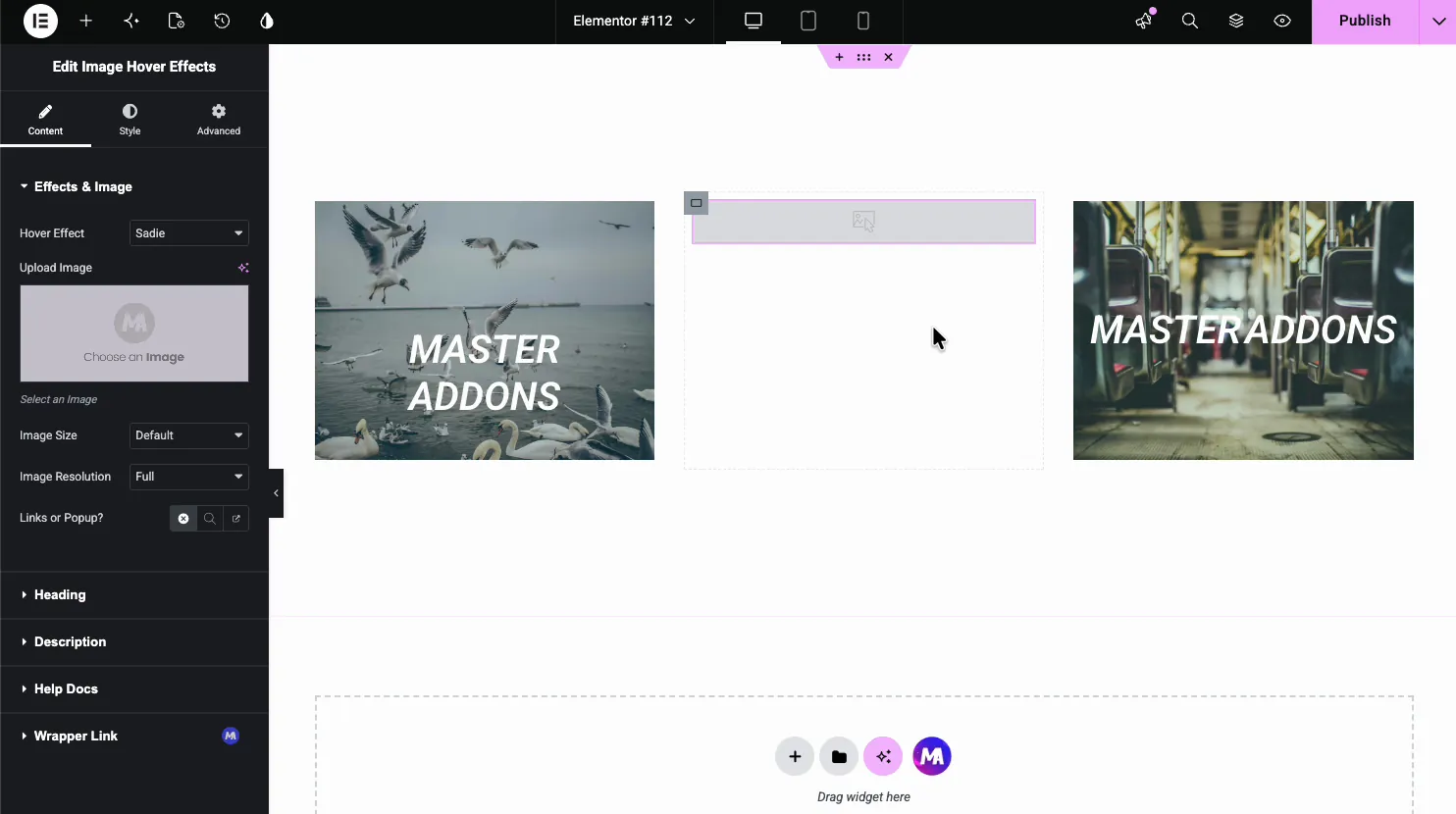
Task: Open the Hover Effect Sadie dropdown
Action: coord(189,233)
